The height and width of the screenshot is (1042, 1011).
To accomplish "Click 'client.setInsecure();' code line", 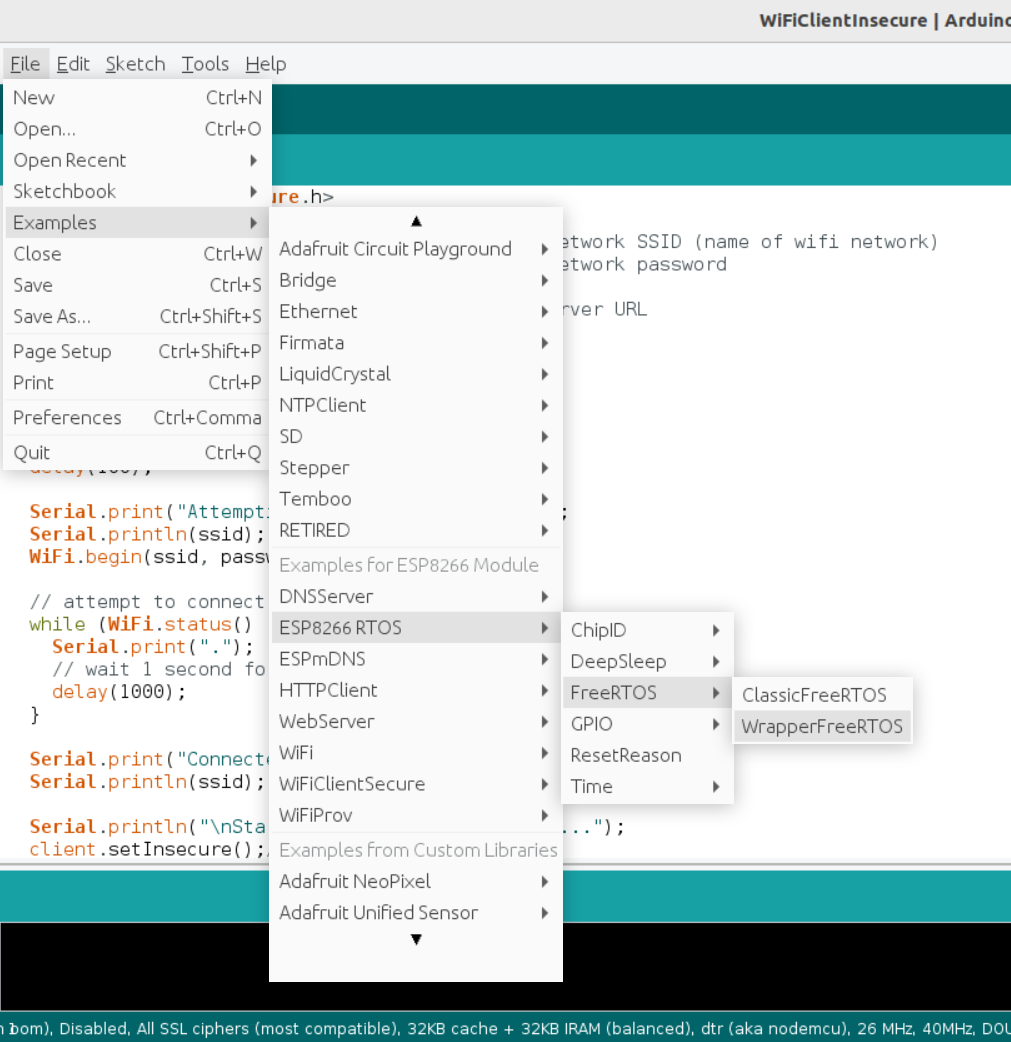I will pos(147,849).
